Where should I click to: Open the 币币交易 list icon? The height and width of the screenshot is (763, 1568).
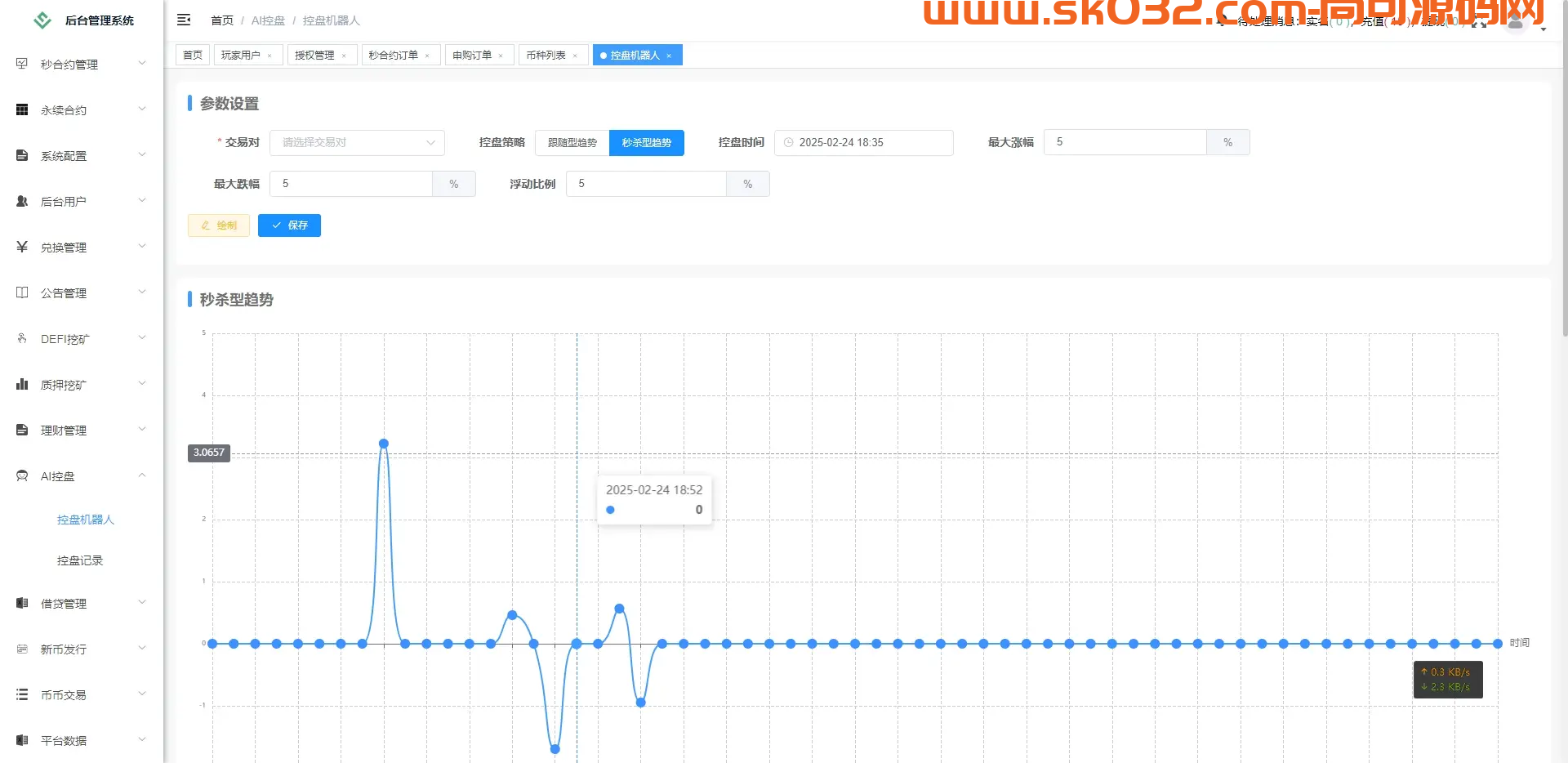pyautogui.click(x=21, y=694)
